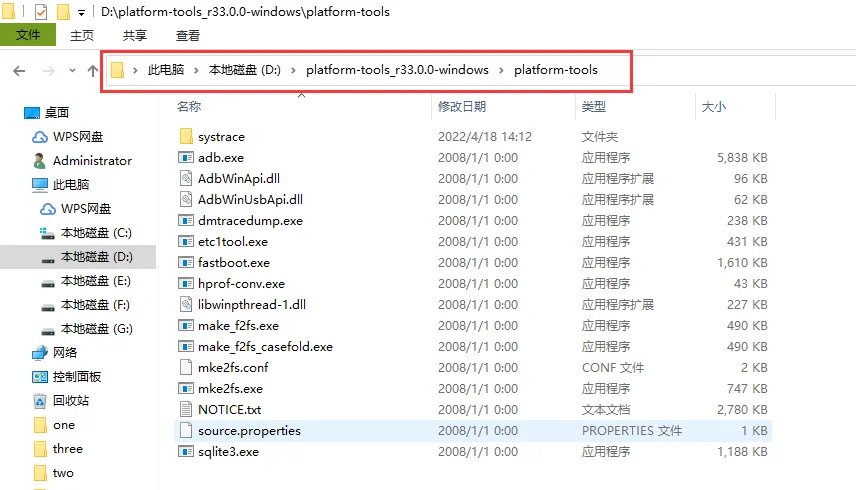Click the mke2fs.conf file icon
Screen dimensions: 856x490
click(x=186, y=367)
